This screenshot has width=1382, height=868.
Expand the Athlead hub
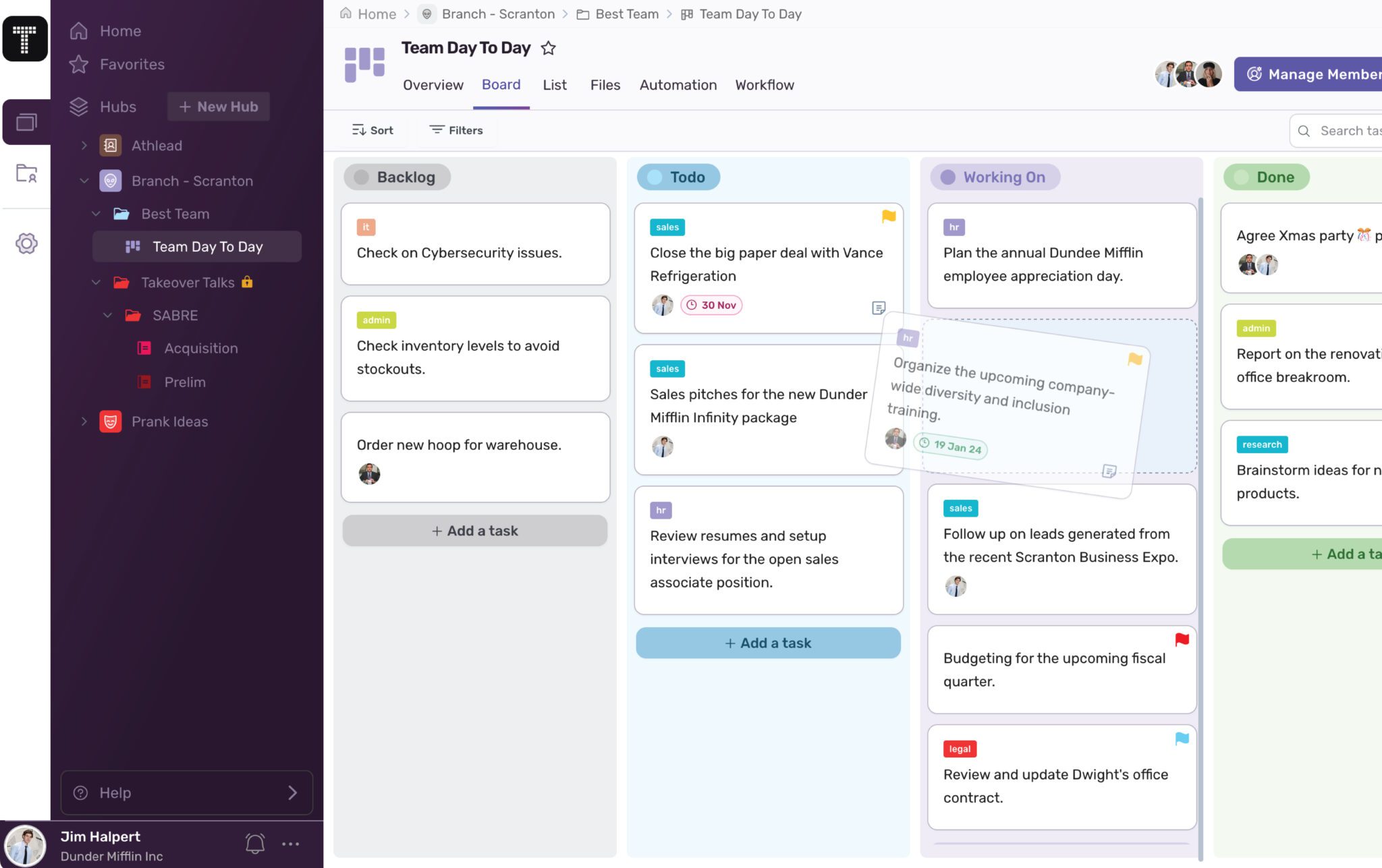[x=84, y=146]
